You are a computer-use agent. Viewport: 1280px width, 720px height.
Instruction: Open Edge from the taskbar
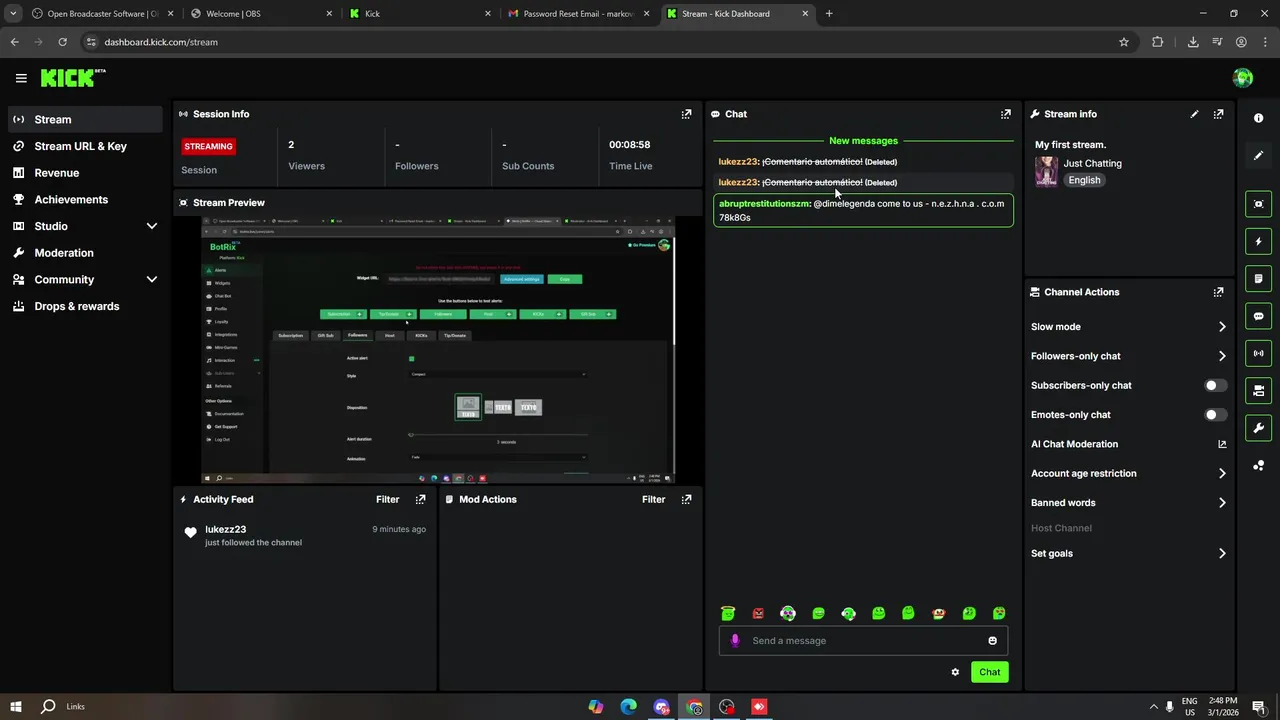tap(628, 706)
